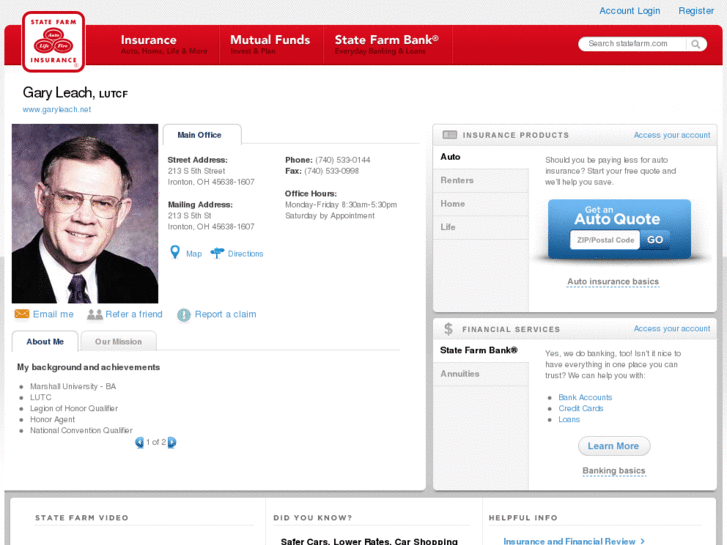Click the Email me link
Image resolution: width=727 pixels, height=545 pixels.
[x=53, y=314]
